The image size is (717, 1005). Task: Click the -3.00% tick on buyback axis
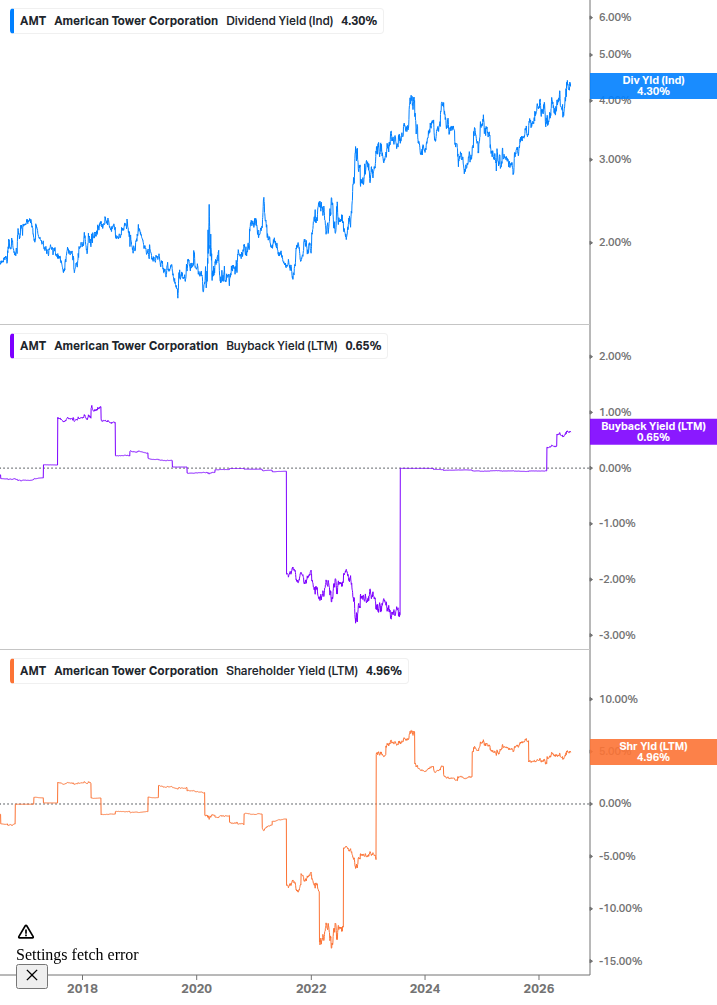[617, 635]
